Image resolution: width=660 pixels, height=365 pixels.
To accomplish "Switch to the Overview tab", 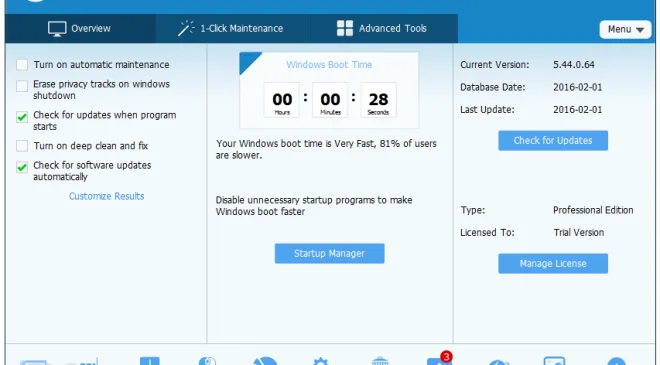I will [80, 29].
